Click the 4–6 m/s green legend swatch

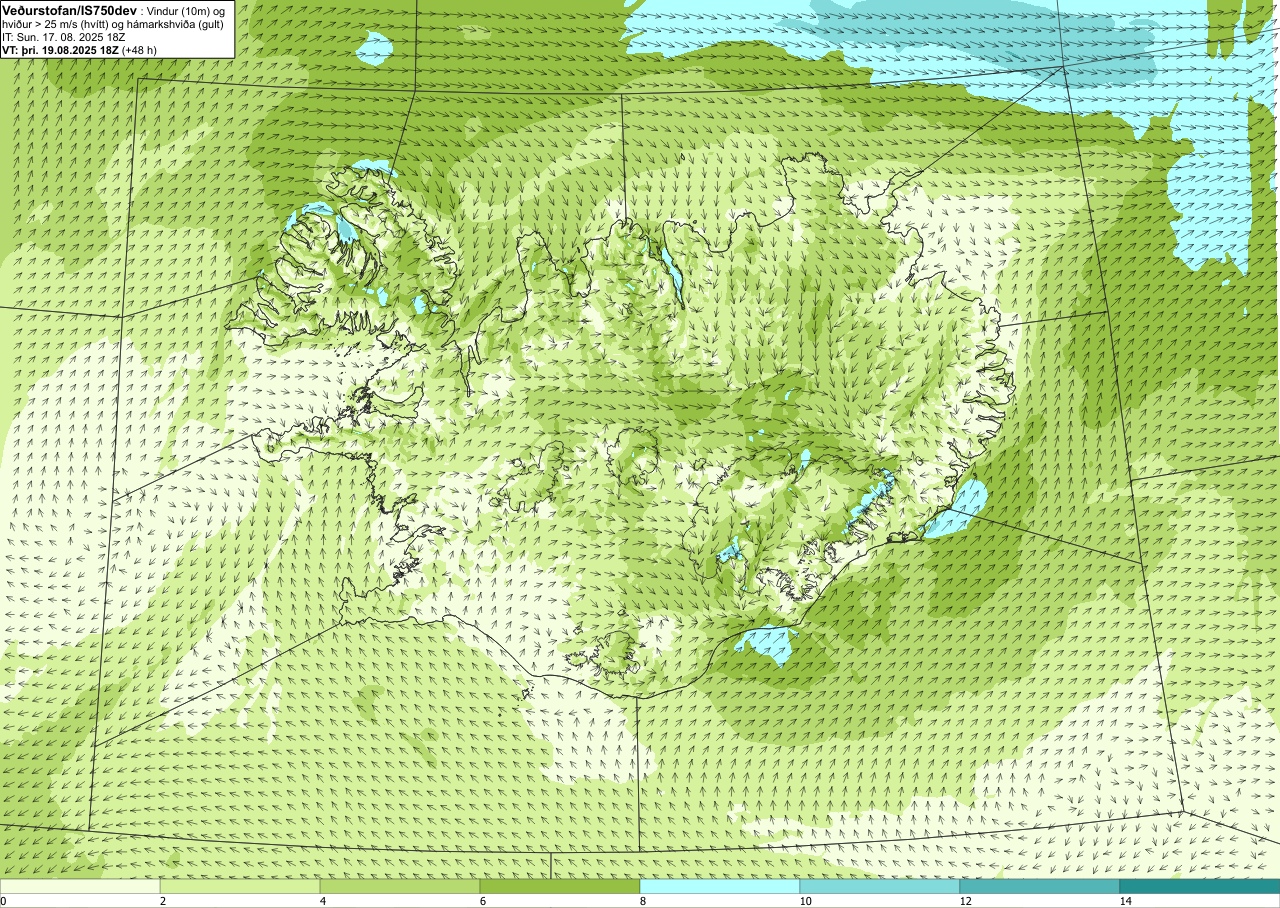tap(400, 886)
